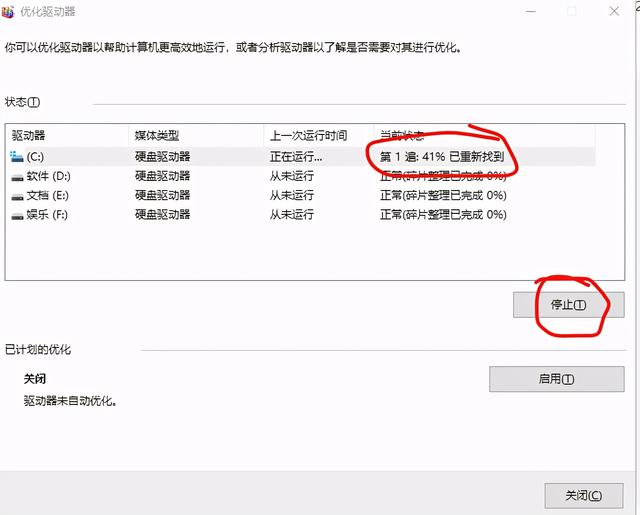Click 正在运行... status for C: drive

[296, 156]
